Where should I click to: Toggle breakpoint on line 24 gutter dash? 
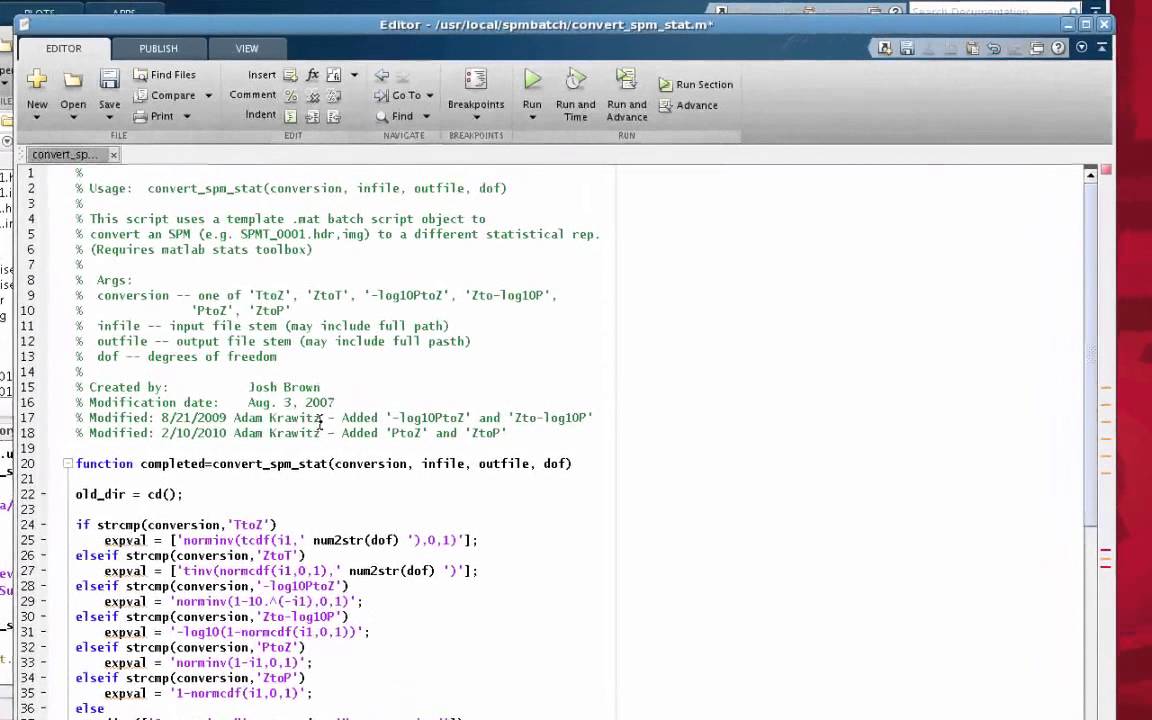pos(43,525)
